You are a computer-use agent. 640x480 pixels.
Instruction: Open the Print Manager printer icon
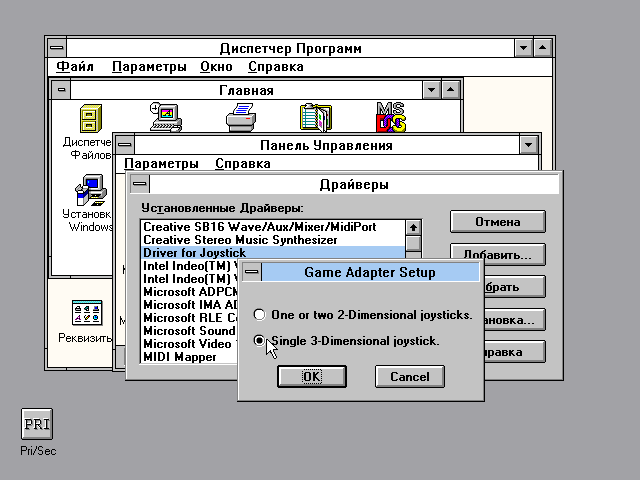point(241,118)
